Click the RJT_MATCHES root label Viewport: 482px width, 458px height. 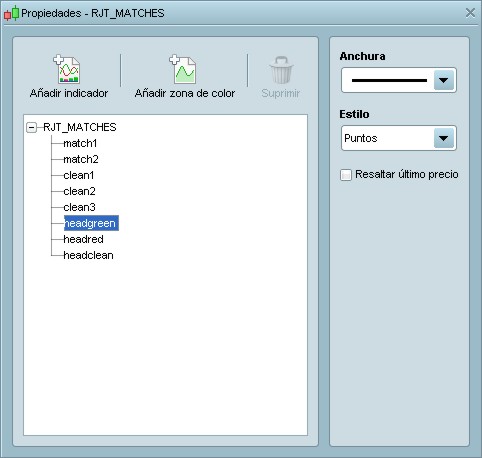point(80,127)
